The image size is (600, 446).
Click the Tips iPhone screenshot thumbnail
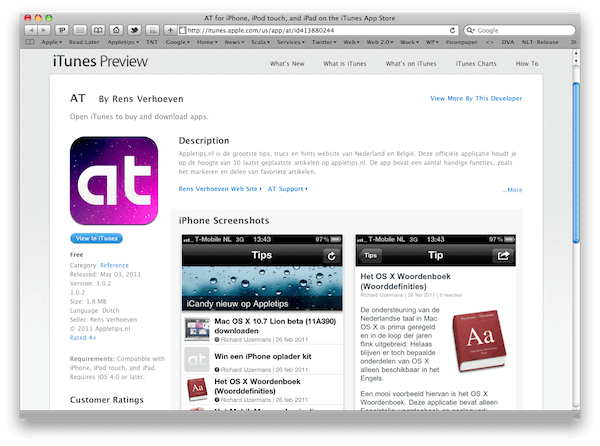pos(262,322)
